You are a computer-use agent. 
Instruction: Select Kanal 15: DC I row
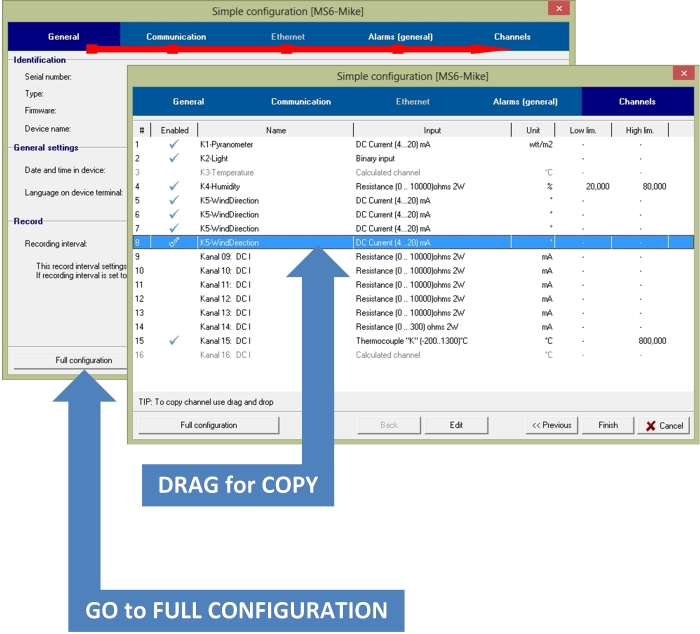(413, 341)
